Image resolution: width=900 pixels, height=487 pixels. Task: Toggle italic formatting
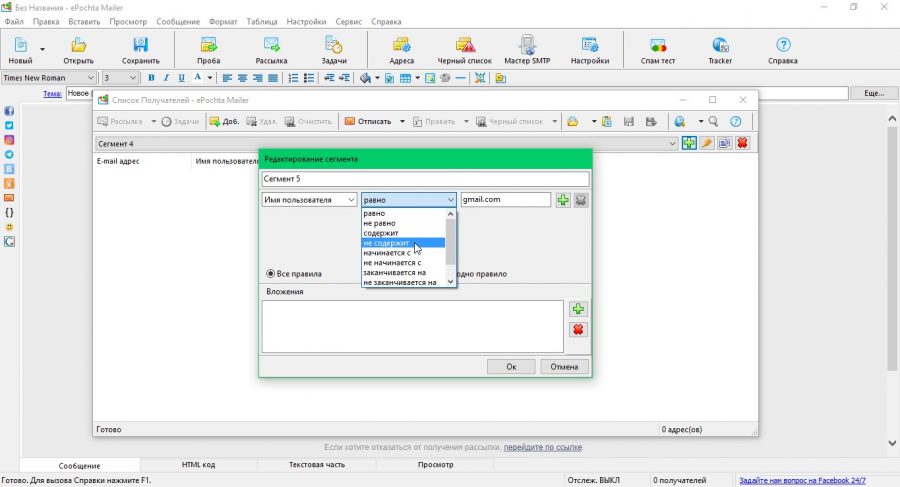pos(166,78)
